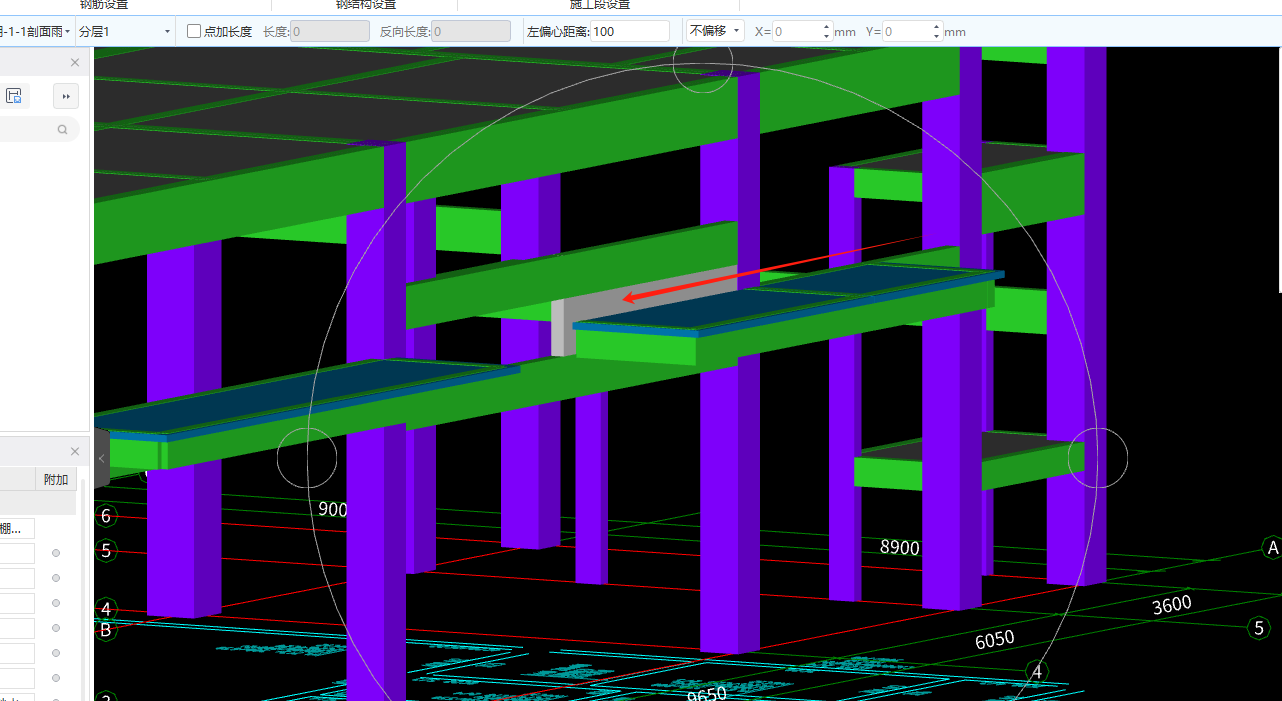Viewport: 1282px width, 701px height.
Task: Click the 附加 column header
Action: [x=56, y=479]
